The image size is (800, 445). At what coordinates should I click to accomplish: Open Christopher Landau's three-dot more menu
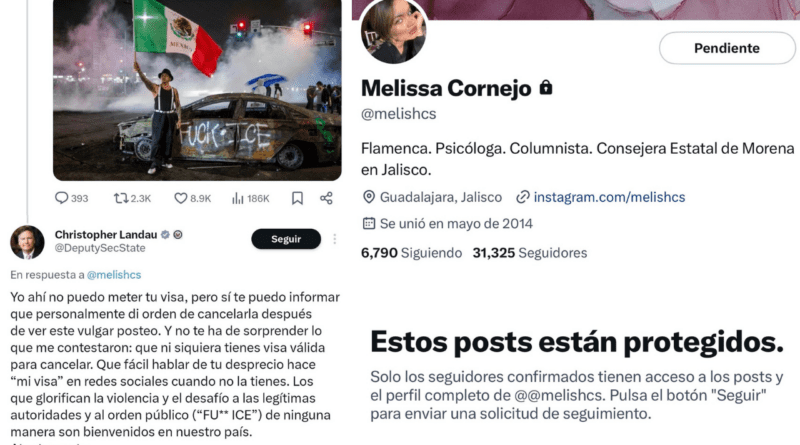coord(335,239)
